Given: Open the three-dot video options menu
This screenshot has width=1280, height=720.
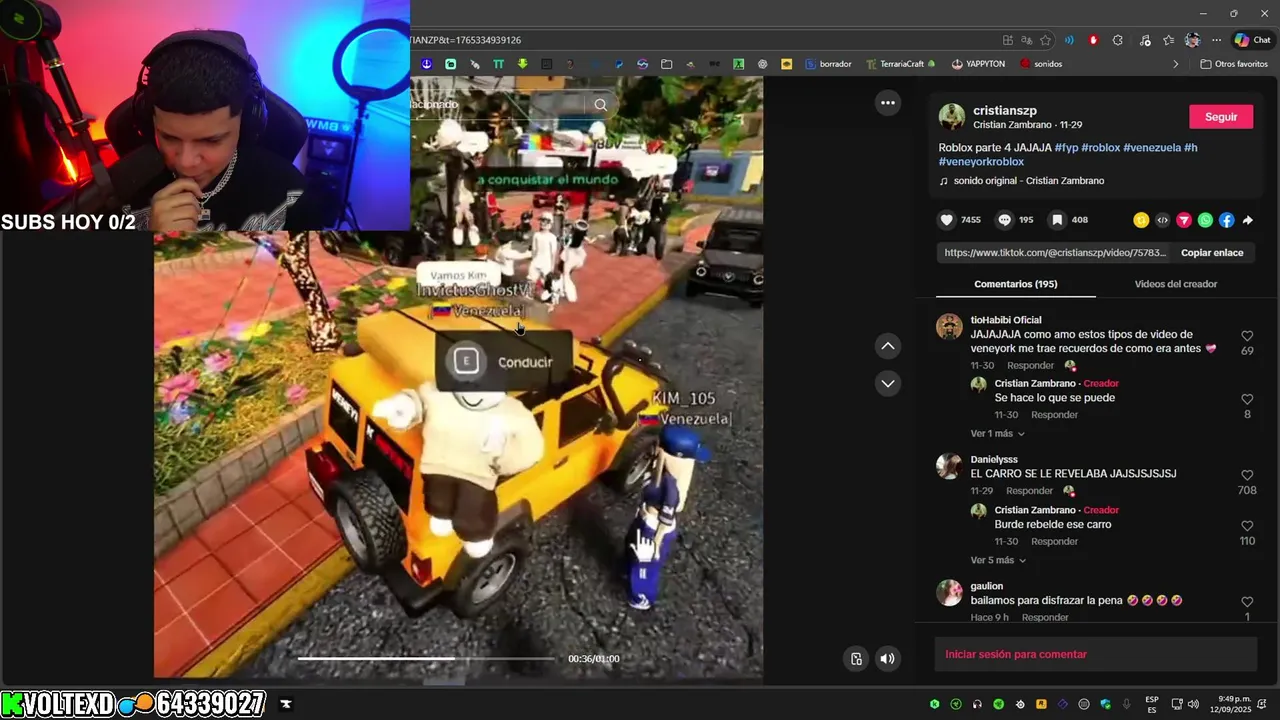Looking at the screenshot, I should point(887,102).
